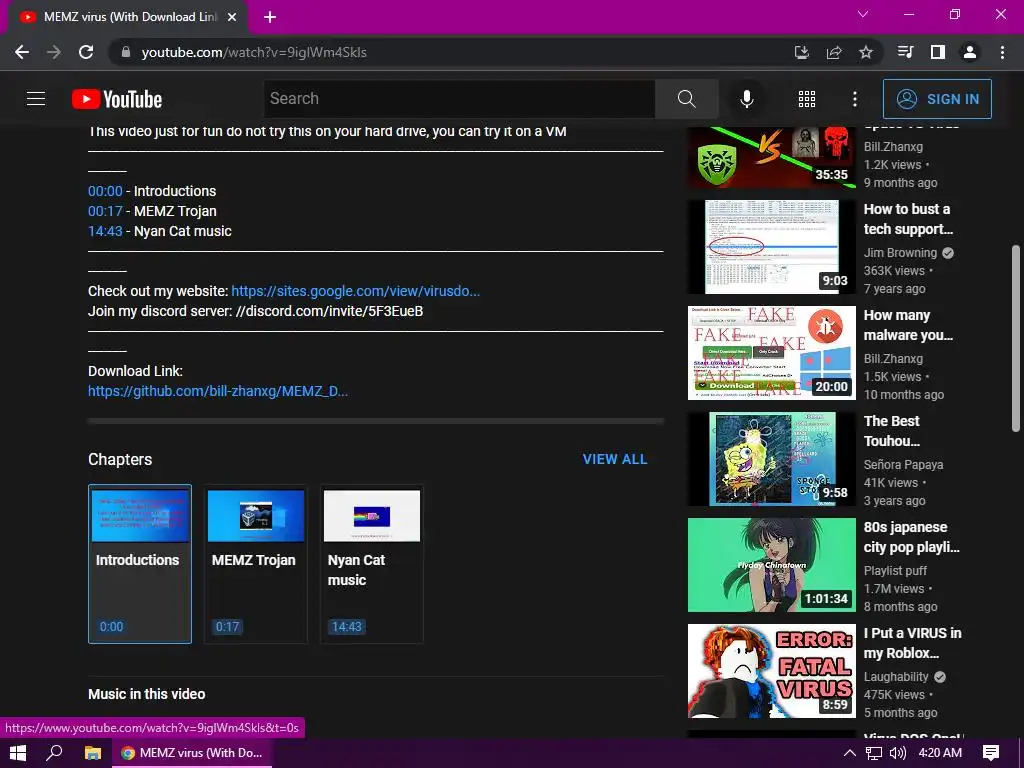Click the address bar URL
Viewport: 1024px width, 768px height.
(x=254, y=52)
